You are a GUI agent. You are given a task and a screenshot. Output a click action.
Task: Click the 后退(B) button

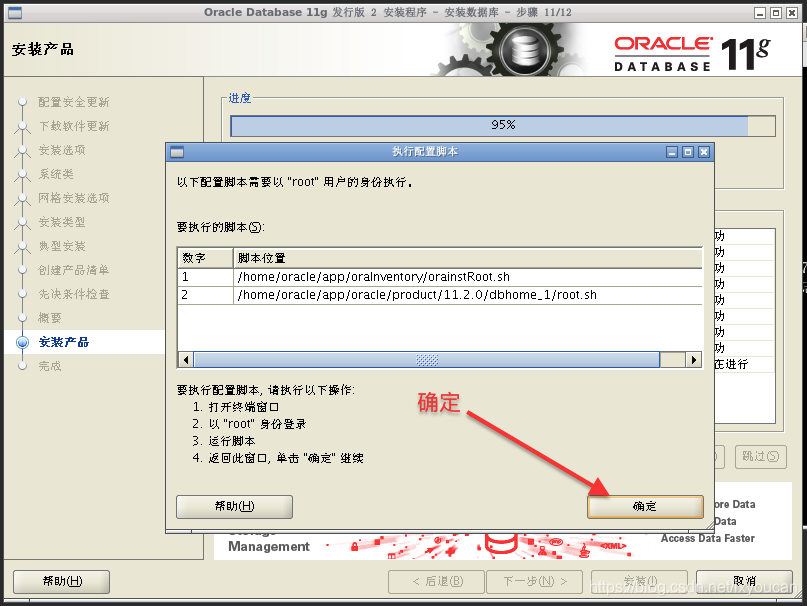tap(436, 581)
